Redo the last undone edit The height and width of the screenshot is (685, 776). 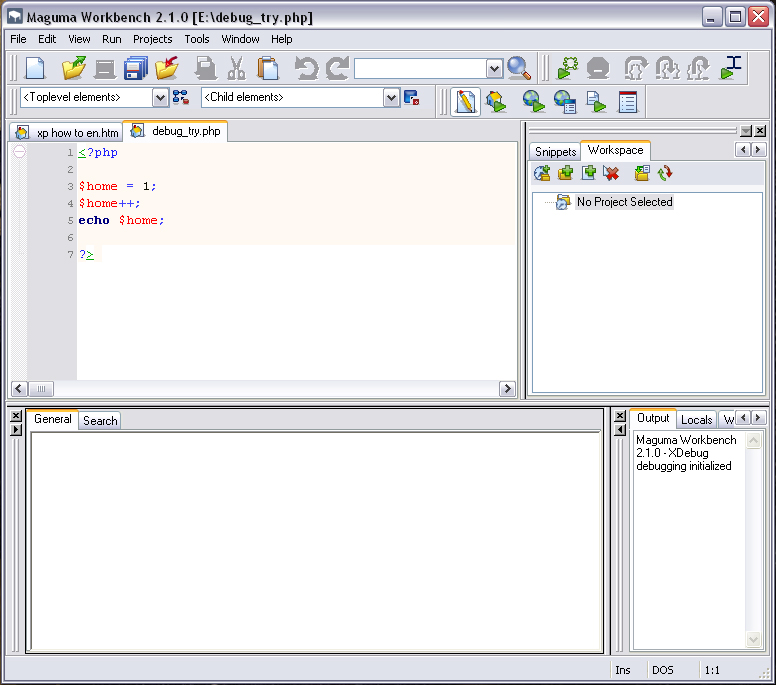point(338,68)
